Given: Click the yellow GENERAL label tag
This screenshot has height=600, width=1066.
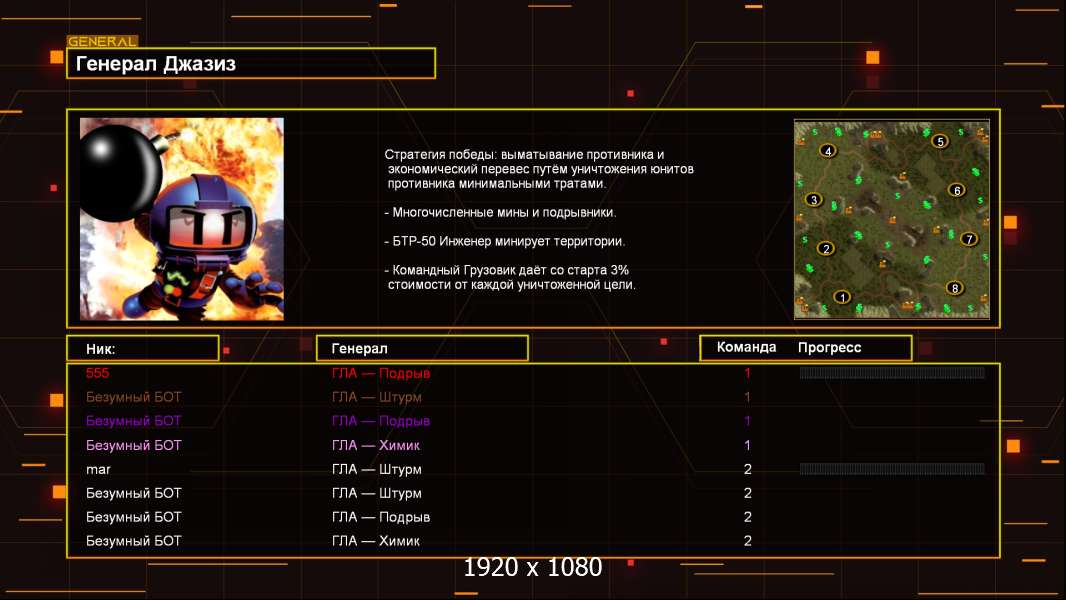Looking at the screenshot, I should coord(103,41).
